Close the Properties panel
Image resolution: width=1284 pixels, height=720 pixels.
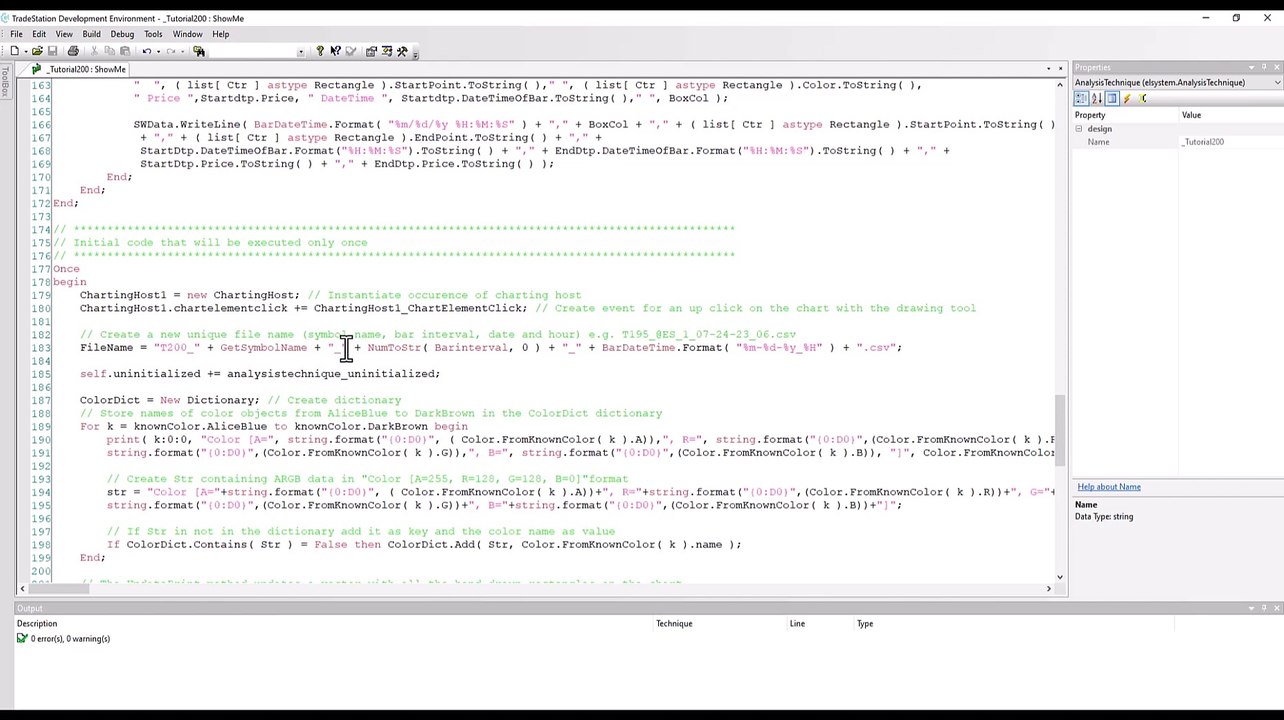click(1277, 67)
